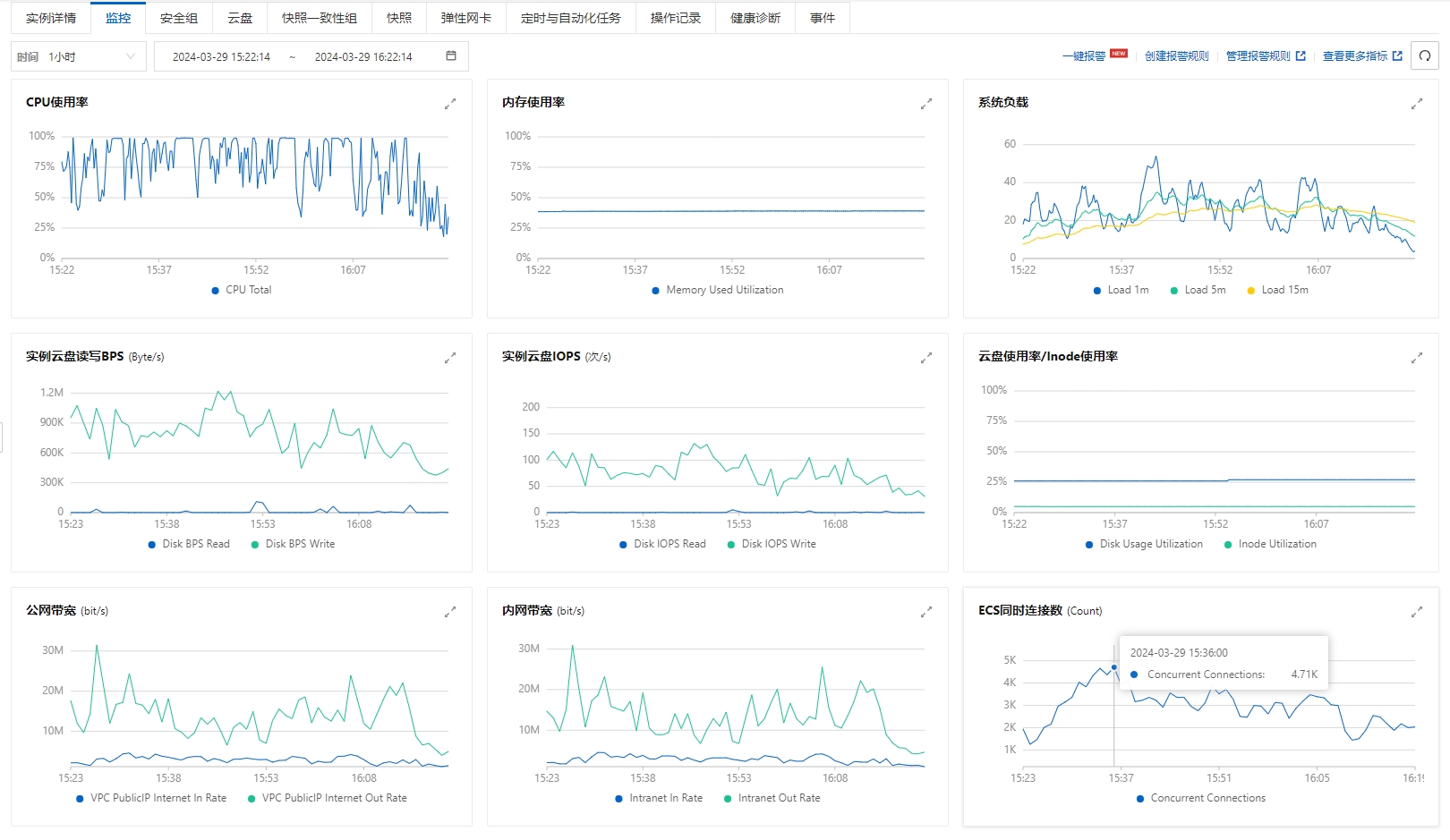Expand the 内存使用率 chart to fullscreen
Screen dimensions: 1450x840
pos(926,104)
